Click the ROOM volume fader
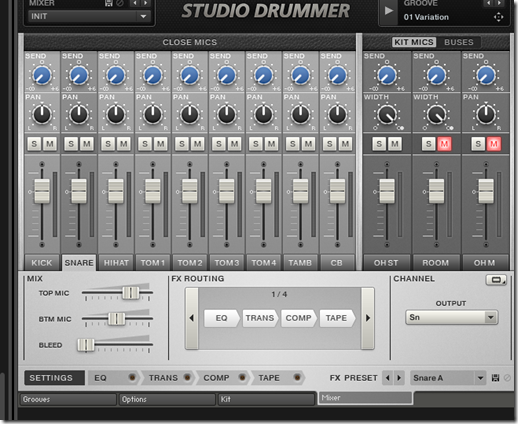The height and width of the screenshot is (424, 518). pyautogui.click(x=436, y=191)
